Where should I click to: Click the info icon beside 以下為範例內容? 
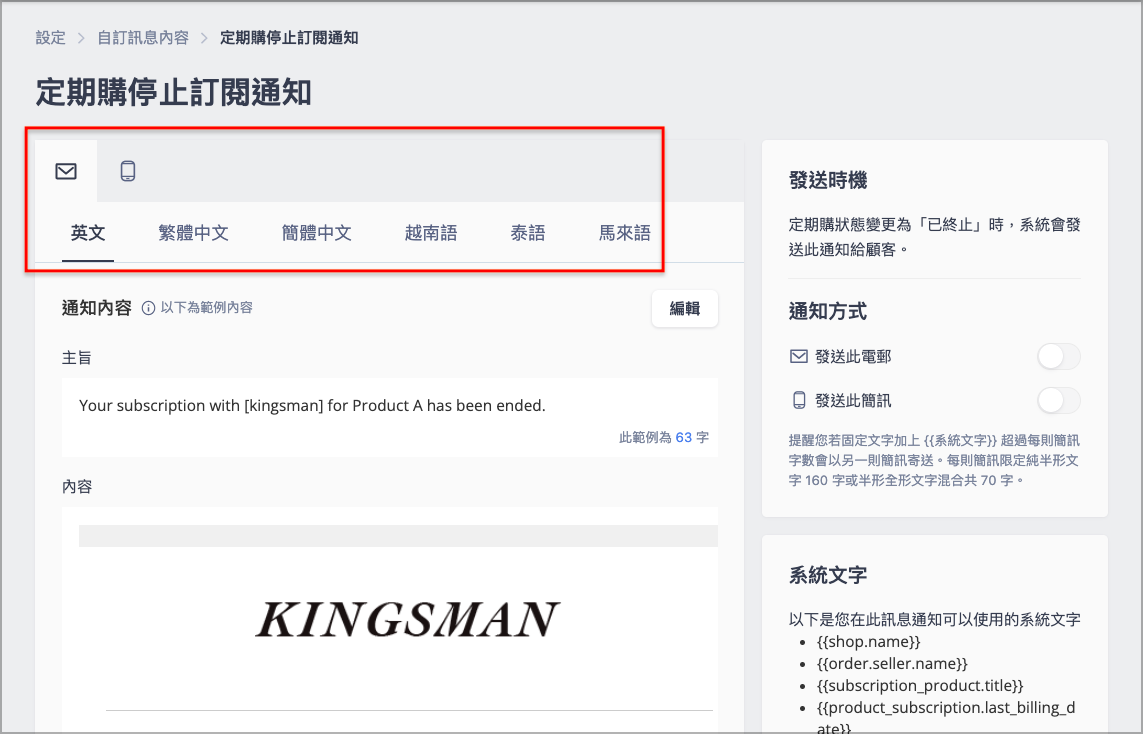[x=148, y=308]
